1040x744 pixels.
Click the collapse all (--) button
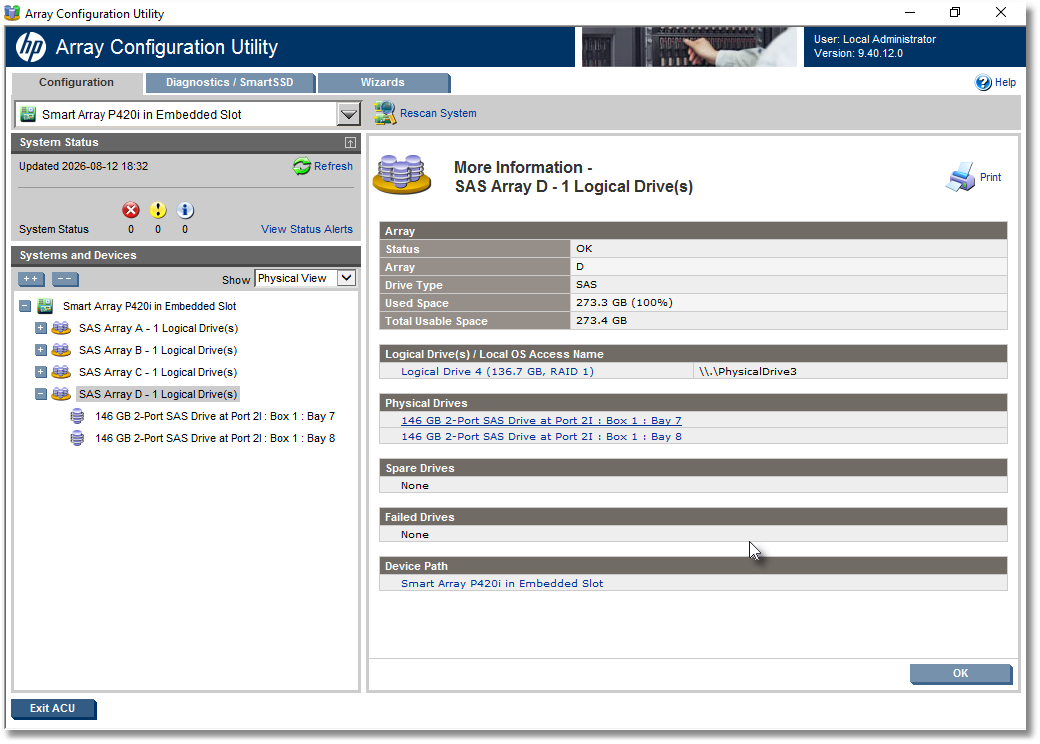pyautogui.click(x=65, y=279)
